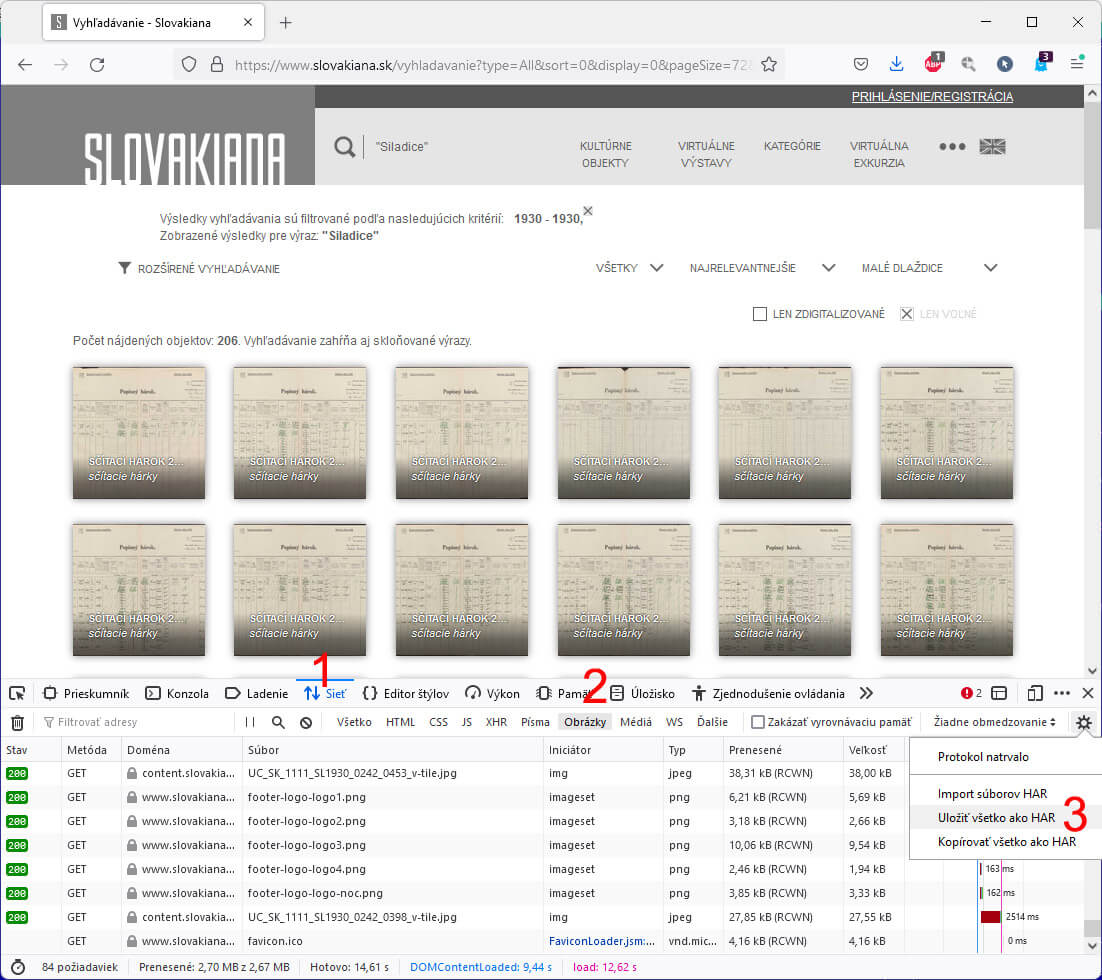Click the SLOVAKIANA logo
Screen dimensions: 1102x980
coord(184,160)
